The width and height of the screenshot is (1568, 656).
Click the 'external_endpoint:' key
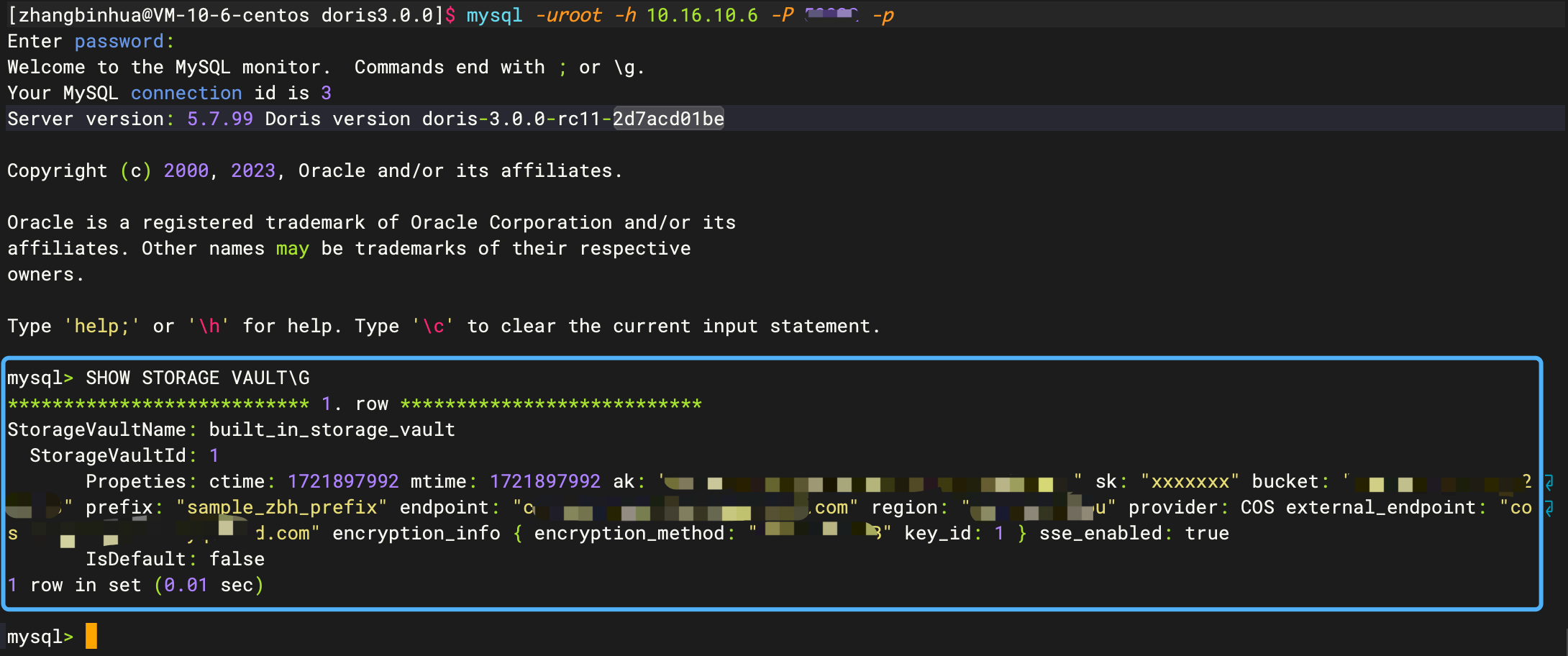point(1386,507)
